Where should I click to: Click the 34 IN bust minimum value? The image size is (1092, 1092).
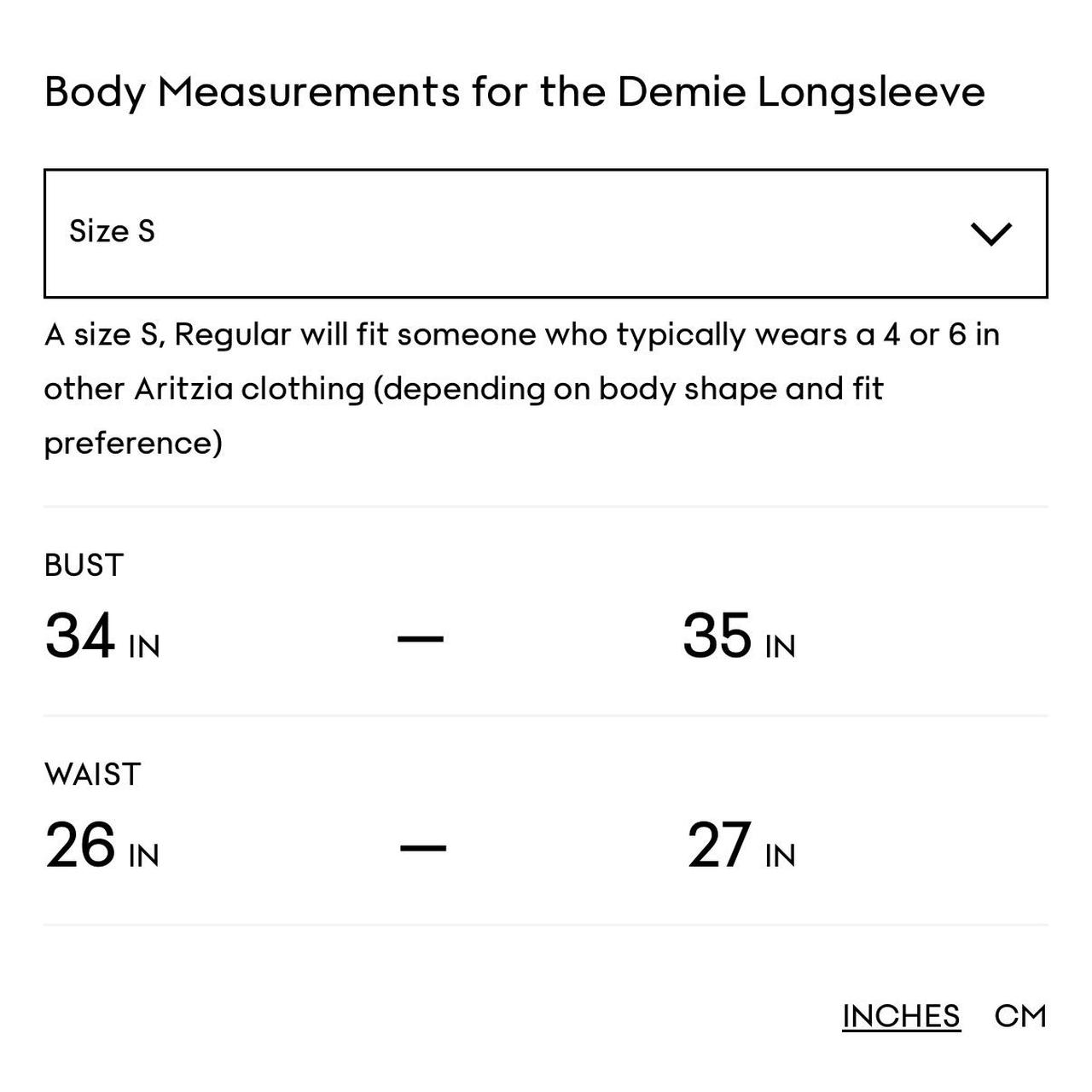coord(102,636)
